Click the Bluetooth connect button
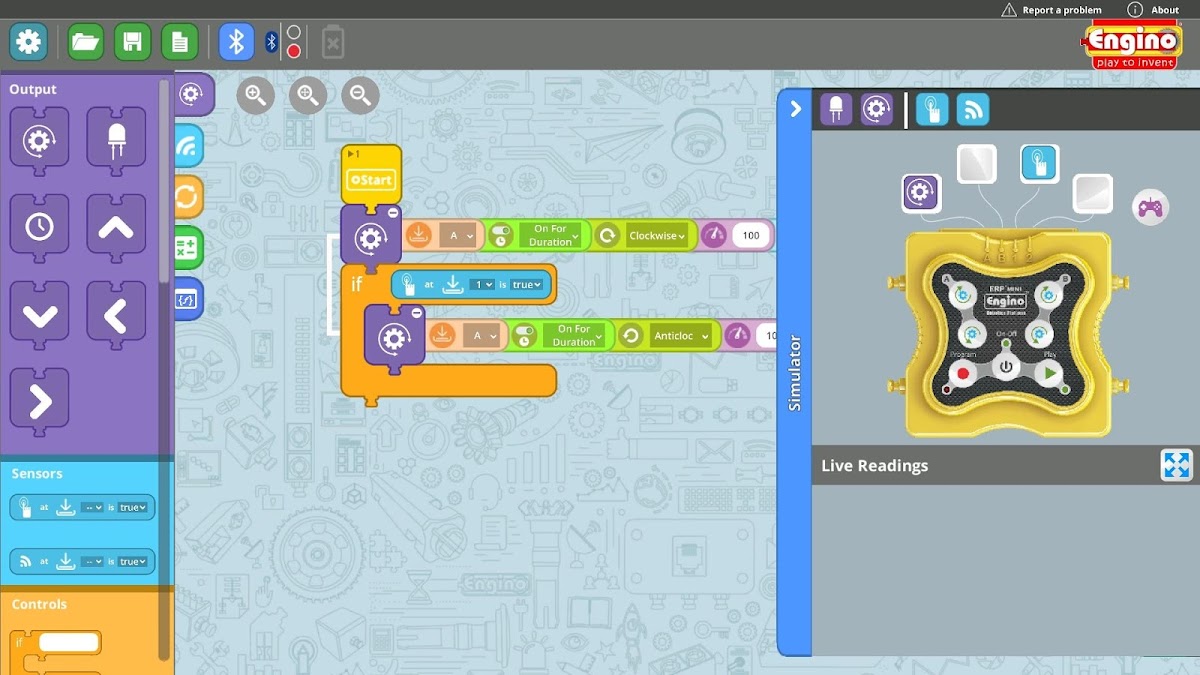1200x675 pixels. (236, 42)
